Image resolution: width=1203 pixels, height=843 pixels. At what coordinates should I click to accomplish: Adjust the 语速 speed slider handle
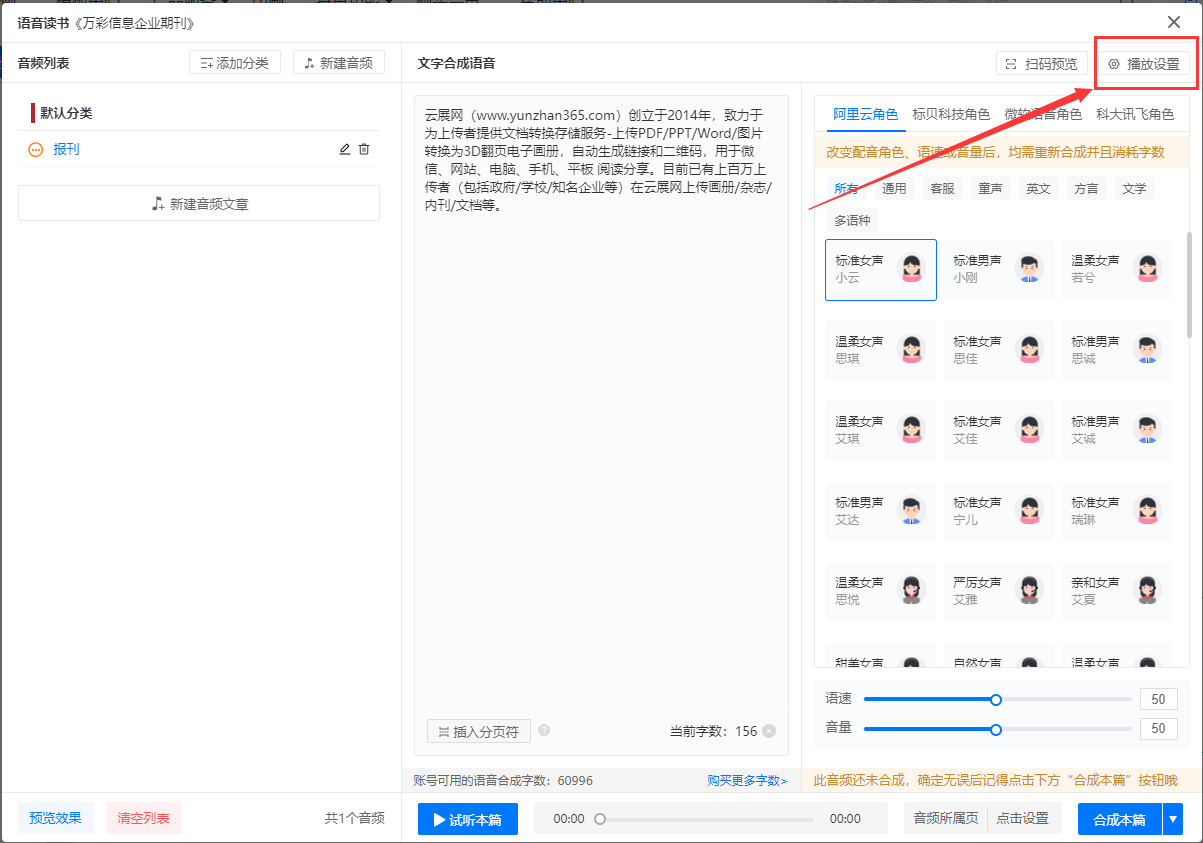click(996, 700)
